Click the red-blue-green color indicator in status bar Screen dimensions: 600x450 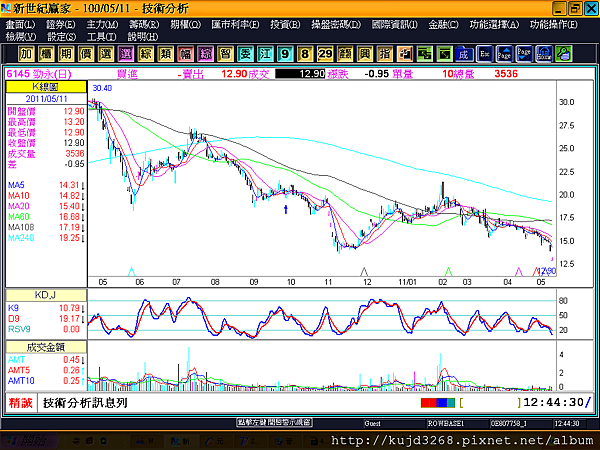pyautogui.click(x=438, y=403)
